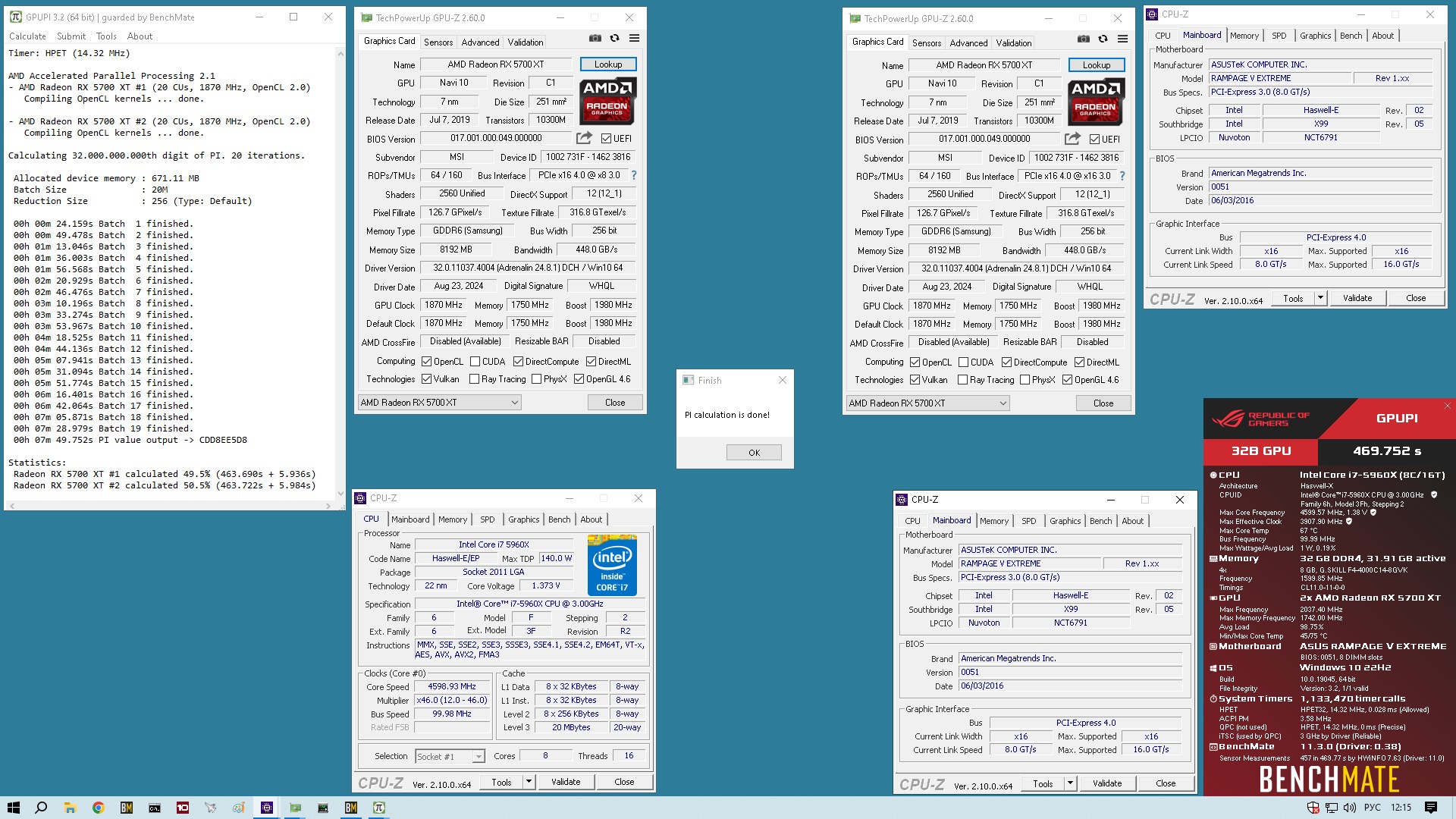The width and height of the screenshot is (1456, 819).
Task: Click OK in the Finish dialog
Action: pos(754,453)
